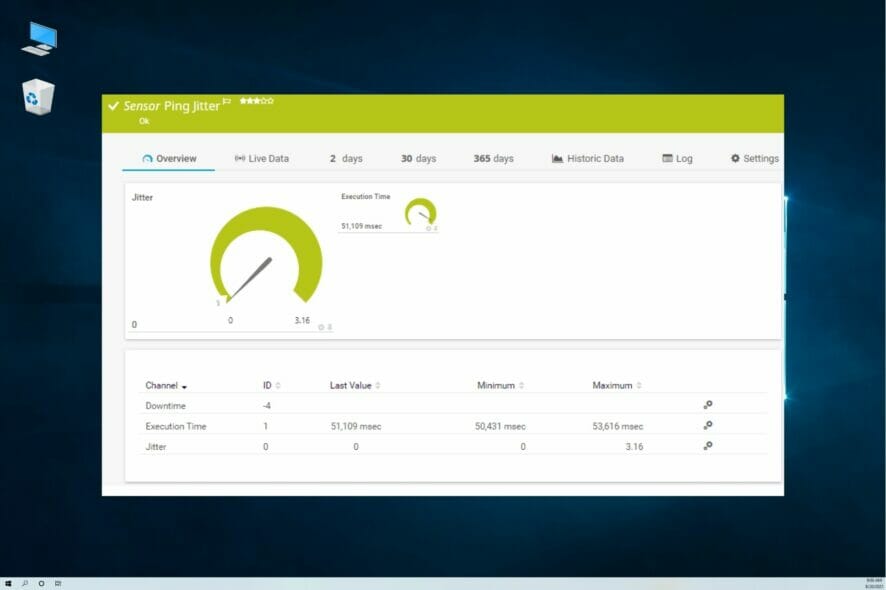Image resolution: width=886 pixels, height=590 pixels.
Task: Open the Log tab's list icon
Action: point(667,158)
